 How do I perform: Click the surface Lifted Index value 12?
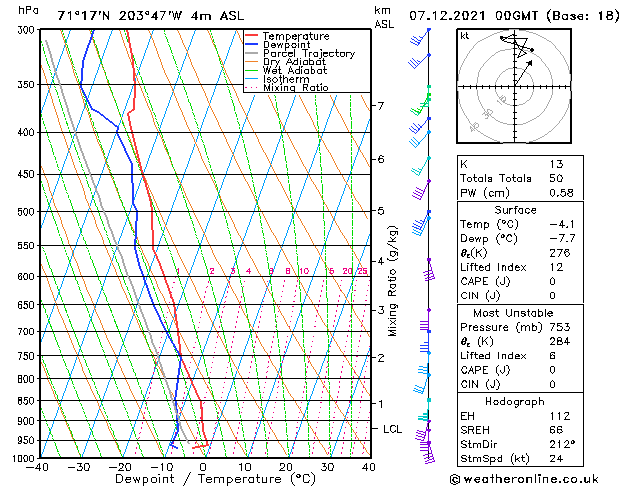[556, 267]
